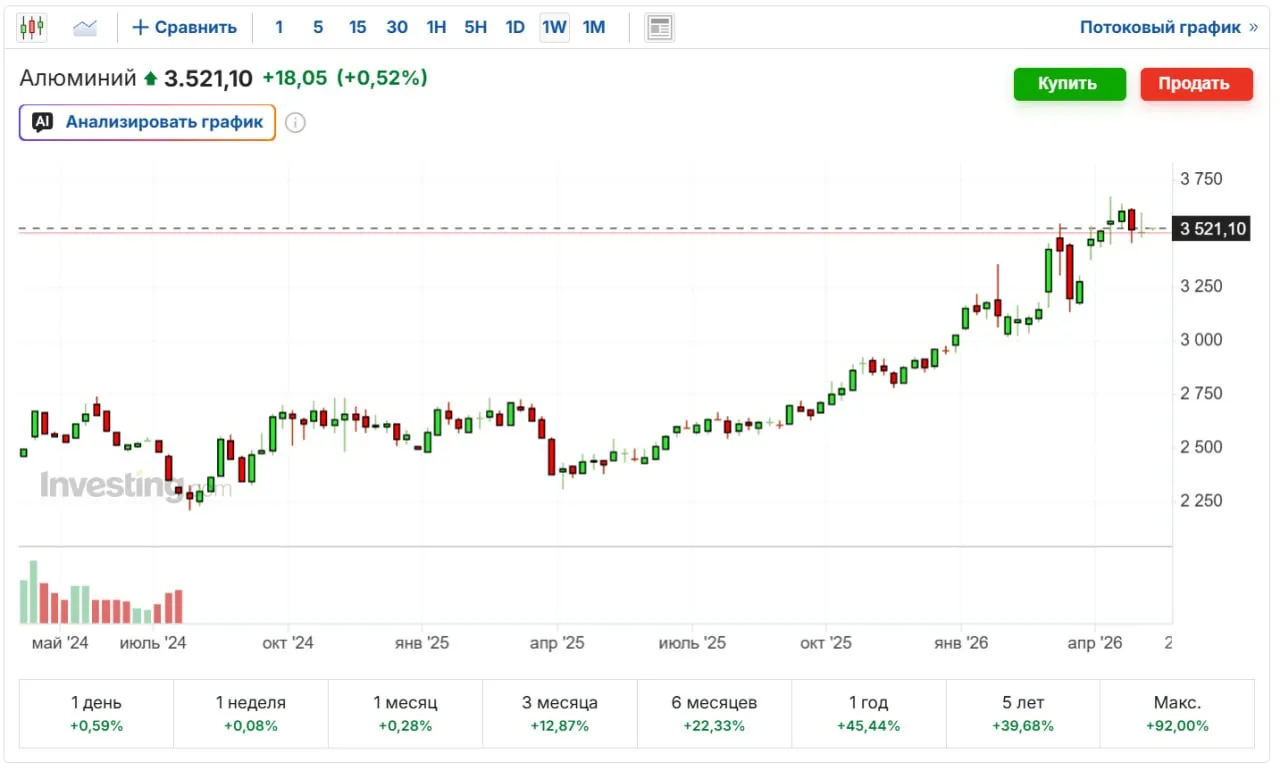Viewport: 1280px width, 778px height.
Task: Choose the 1 год performance period
Action: (x=868, y=714)
